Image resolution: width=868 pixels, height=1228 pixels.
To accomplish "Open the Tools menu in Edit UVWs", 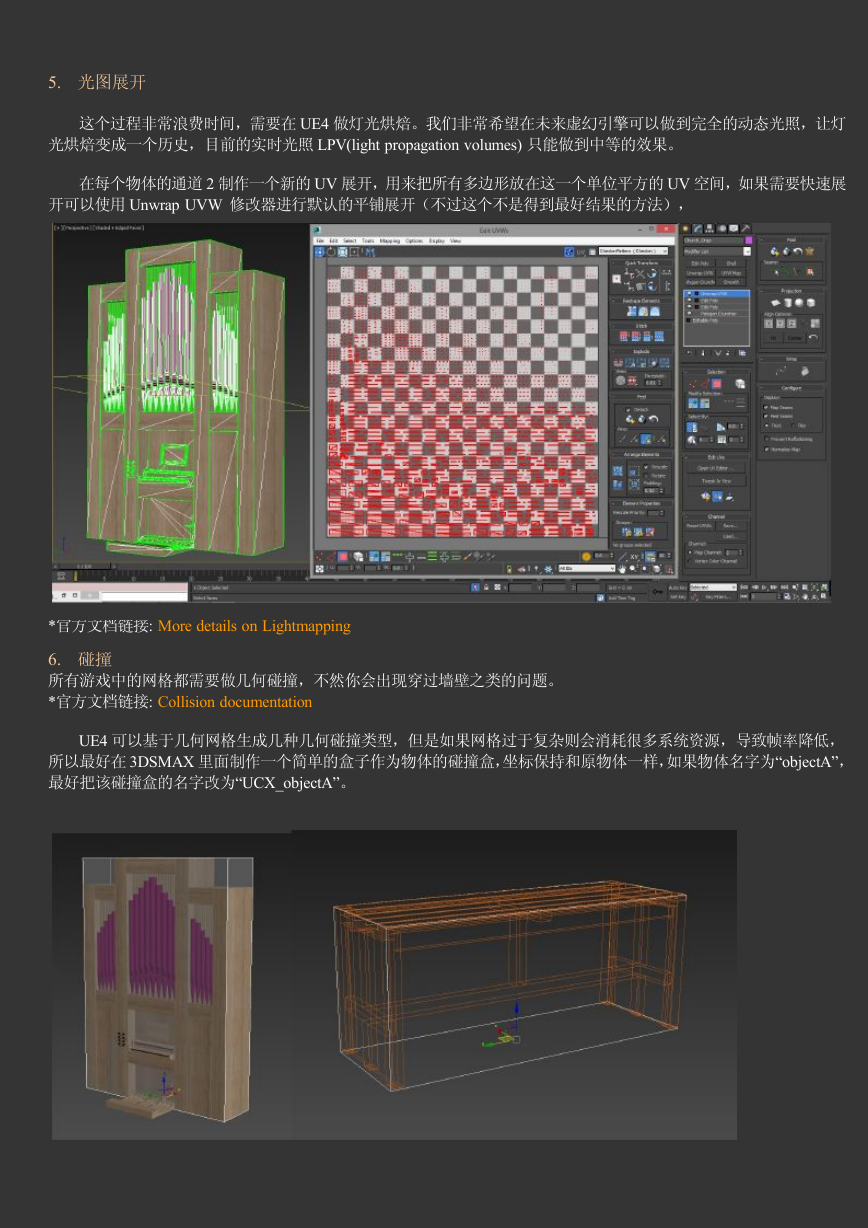I will pyautogui.click(x=368, y=241).
